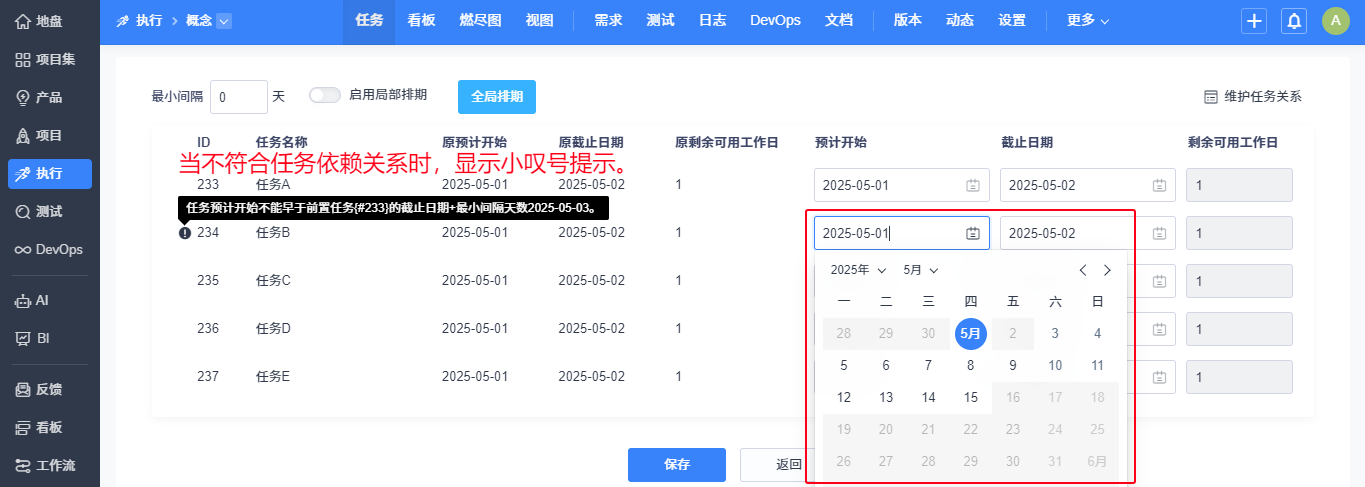Open the 日志 tab
Viewport: 1365px width, 487px height.
pyautogui.click(x=712, y=21)
